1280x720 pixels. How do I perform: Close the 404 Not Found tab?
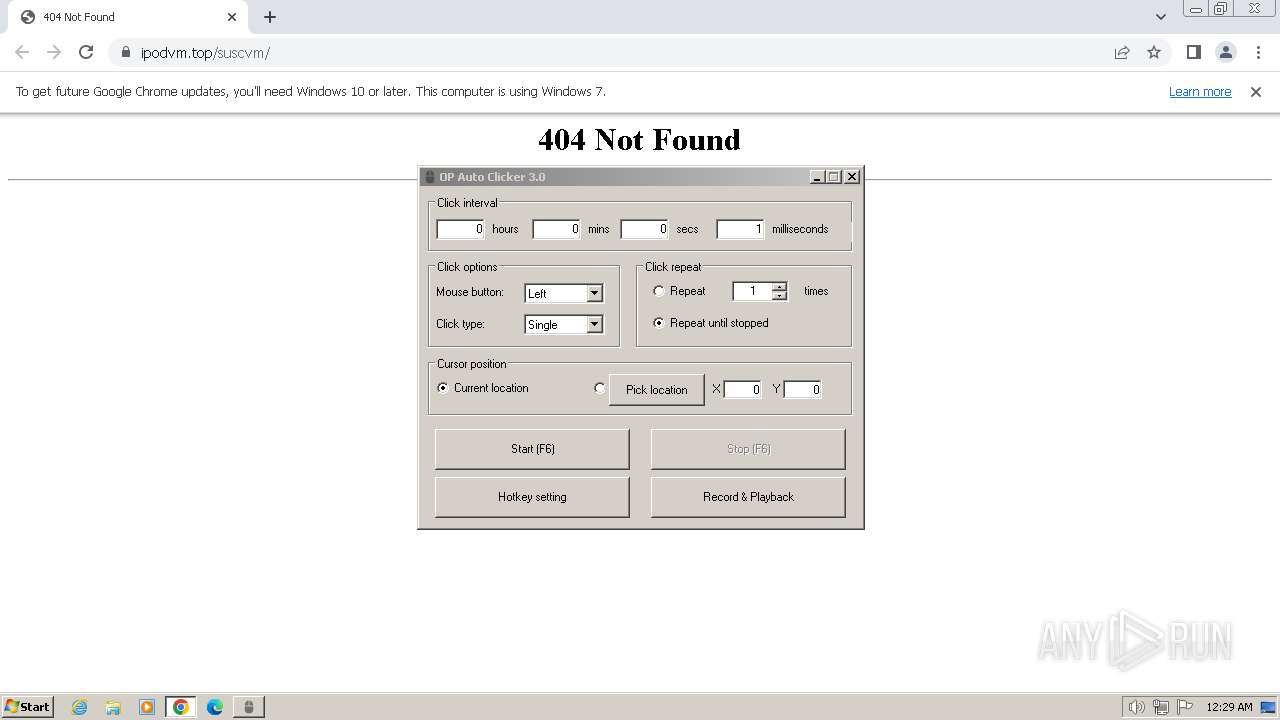[232, 17]
